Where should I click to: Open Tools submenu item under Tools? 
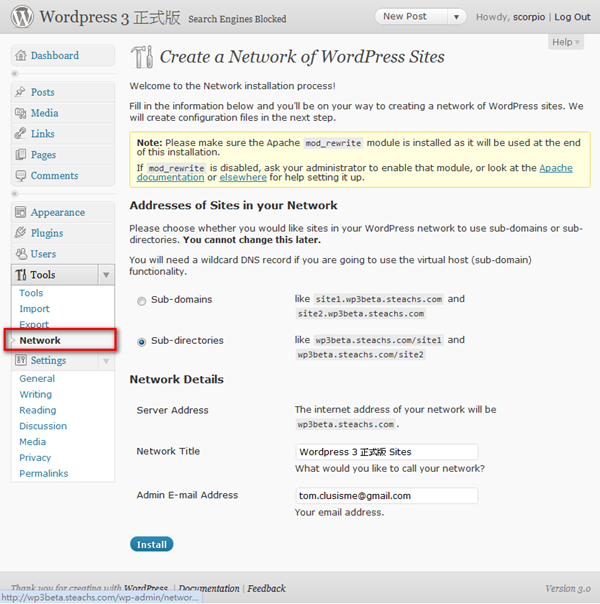coord(31,293)
